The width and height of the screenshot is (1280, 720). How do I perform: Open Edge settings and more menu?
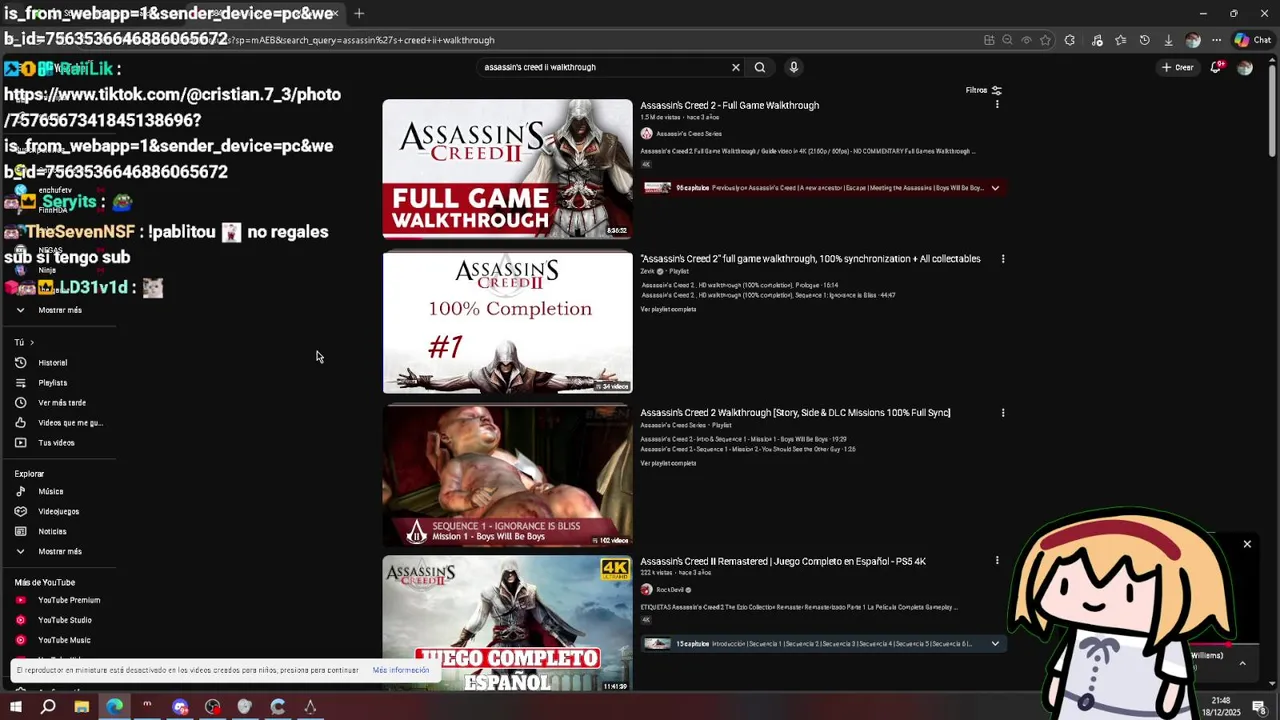[x=1216, y=40]
